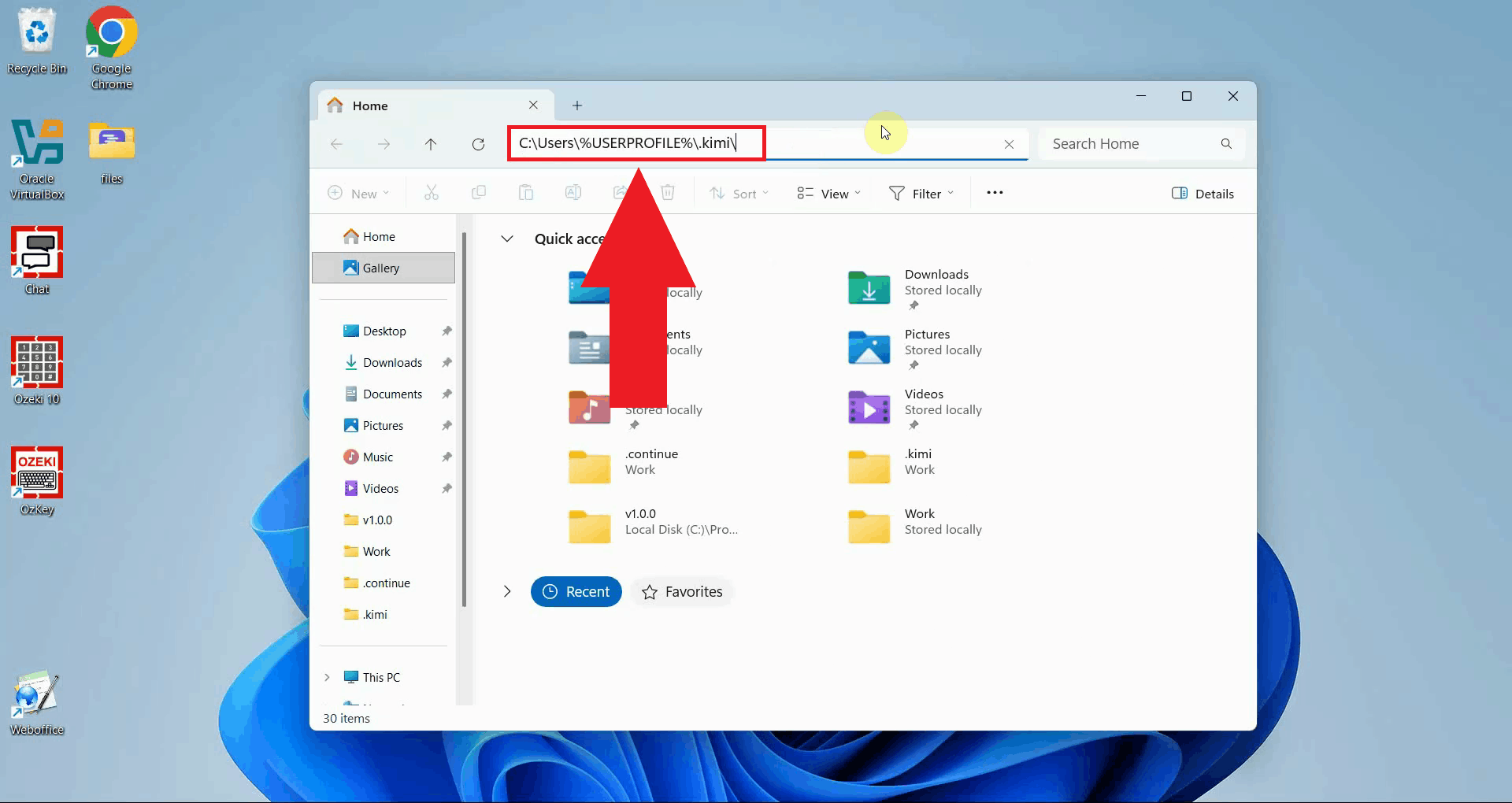Open the New item dropdown
1512x803 pixels.
click(359, 194)
